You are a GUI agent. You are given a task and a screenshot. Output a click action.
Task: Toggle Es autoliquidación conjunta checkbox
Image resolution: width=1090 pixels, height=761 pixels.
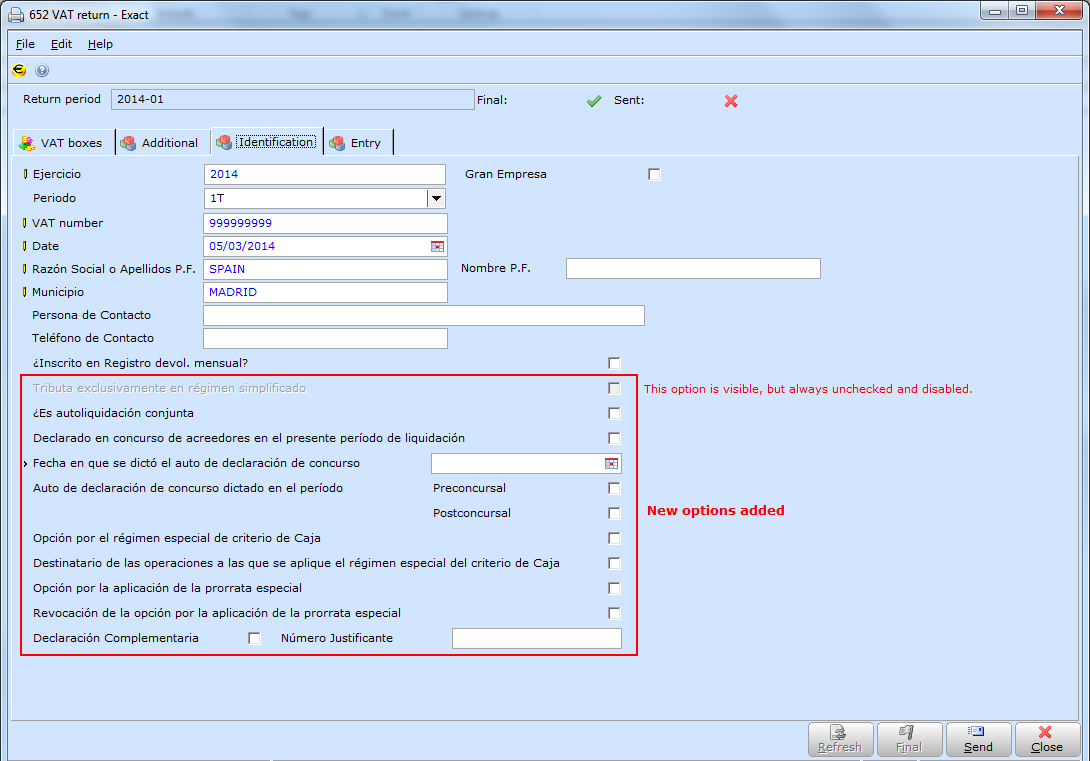614,414
